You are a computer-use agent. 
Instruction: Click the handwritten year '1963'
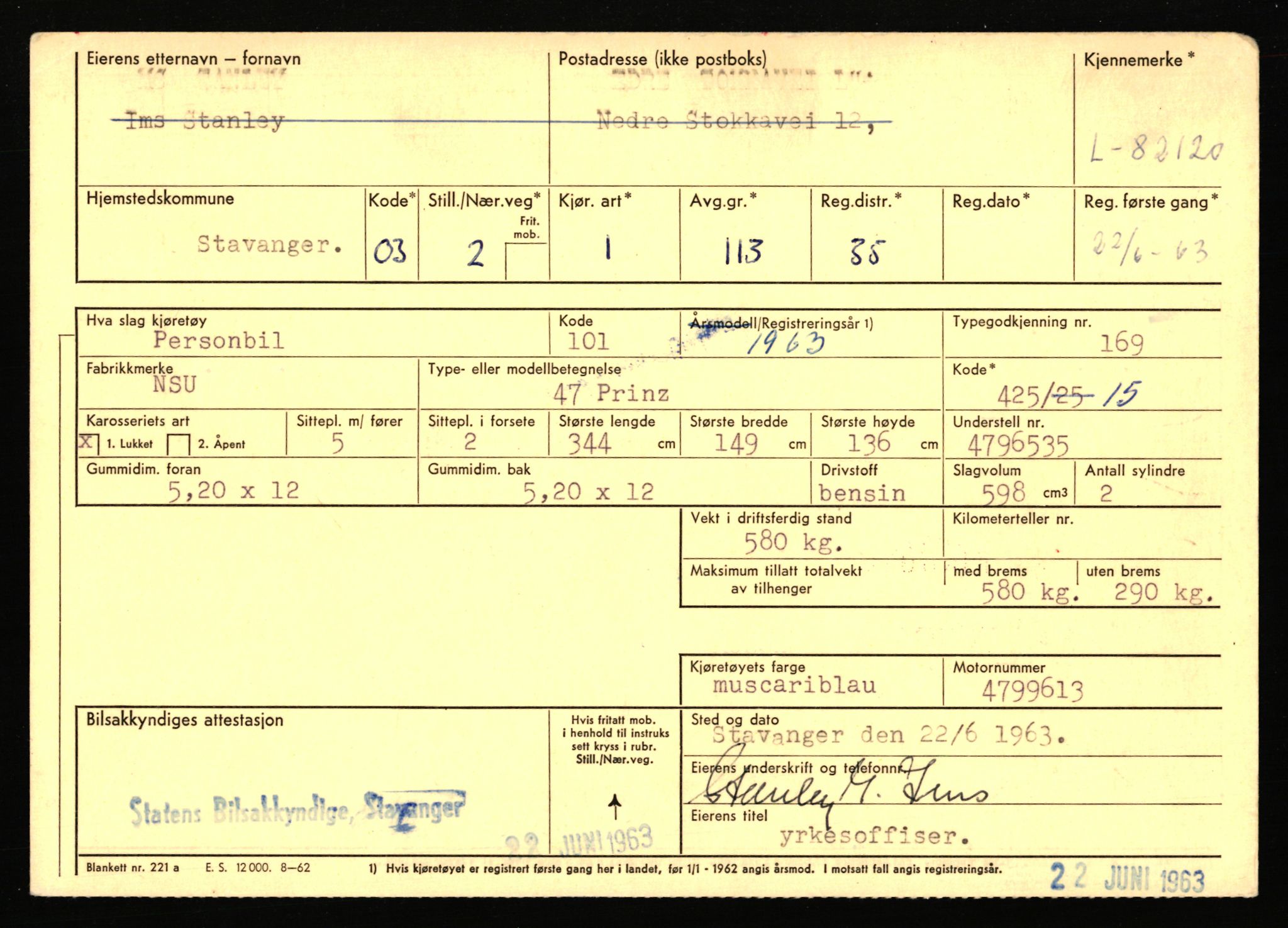pos(786,343)
